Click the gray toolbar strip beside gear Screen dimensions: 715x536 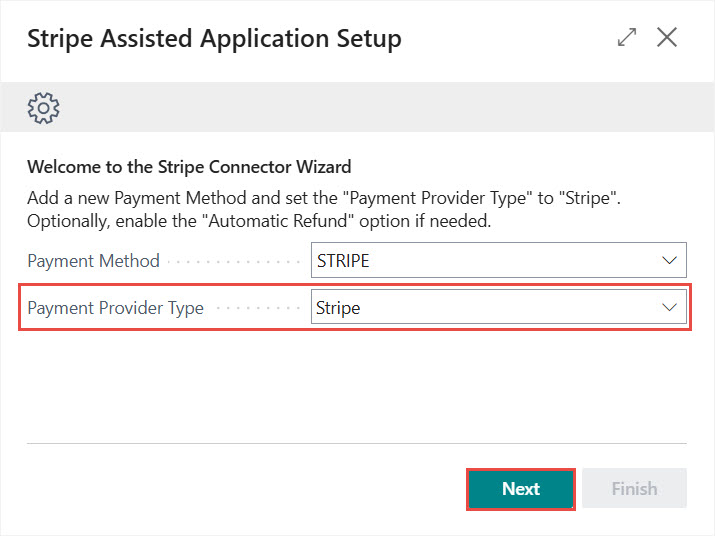pyautogui.click(x=380, y=106)
